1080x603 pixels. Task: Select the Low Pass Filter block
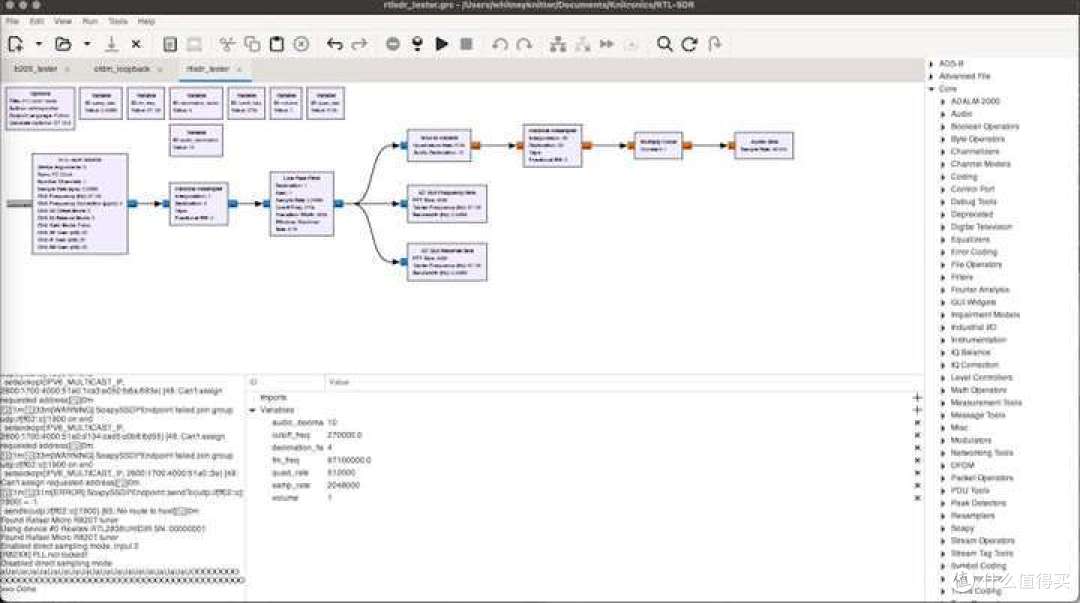(x=300, y=203)
